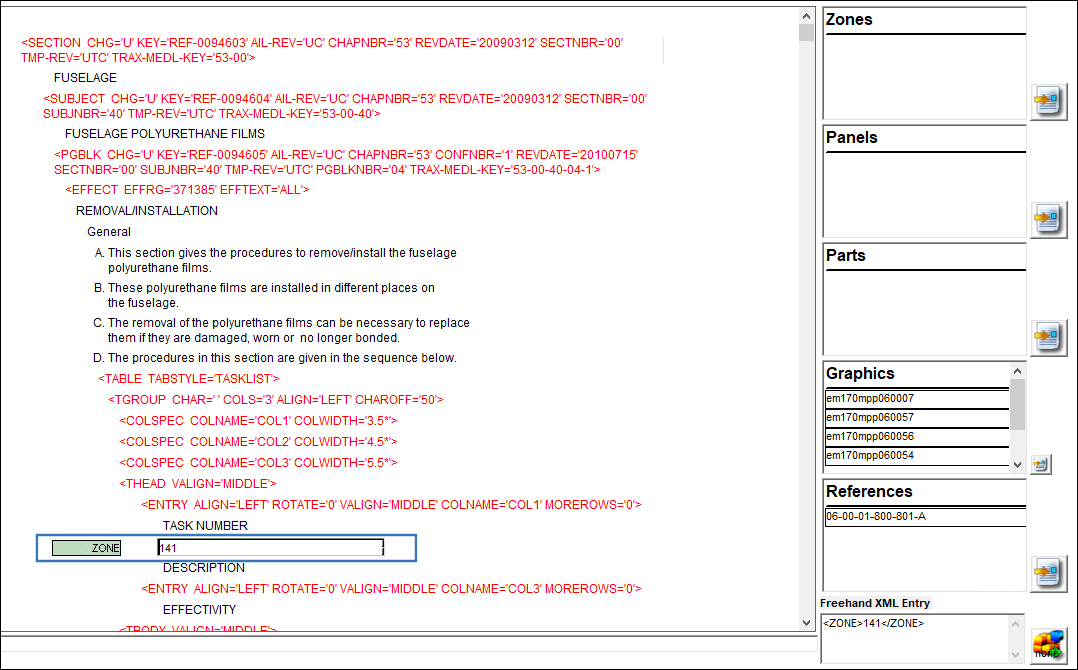
Task: Click paragraph A about remove/install procedures
Action: tap(275, 260)
